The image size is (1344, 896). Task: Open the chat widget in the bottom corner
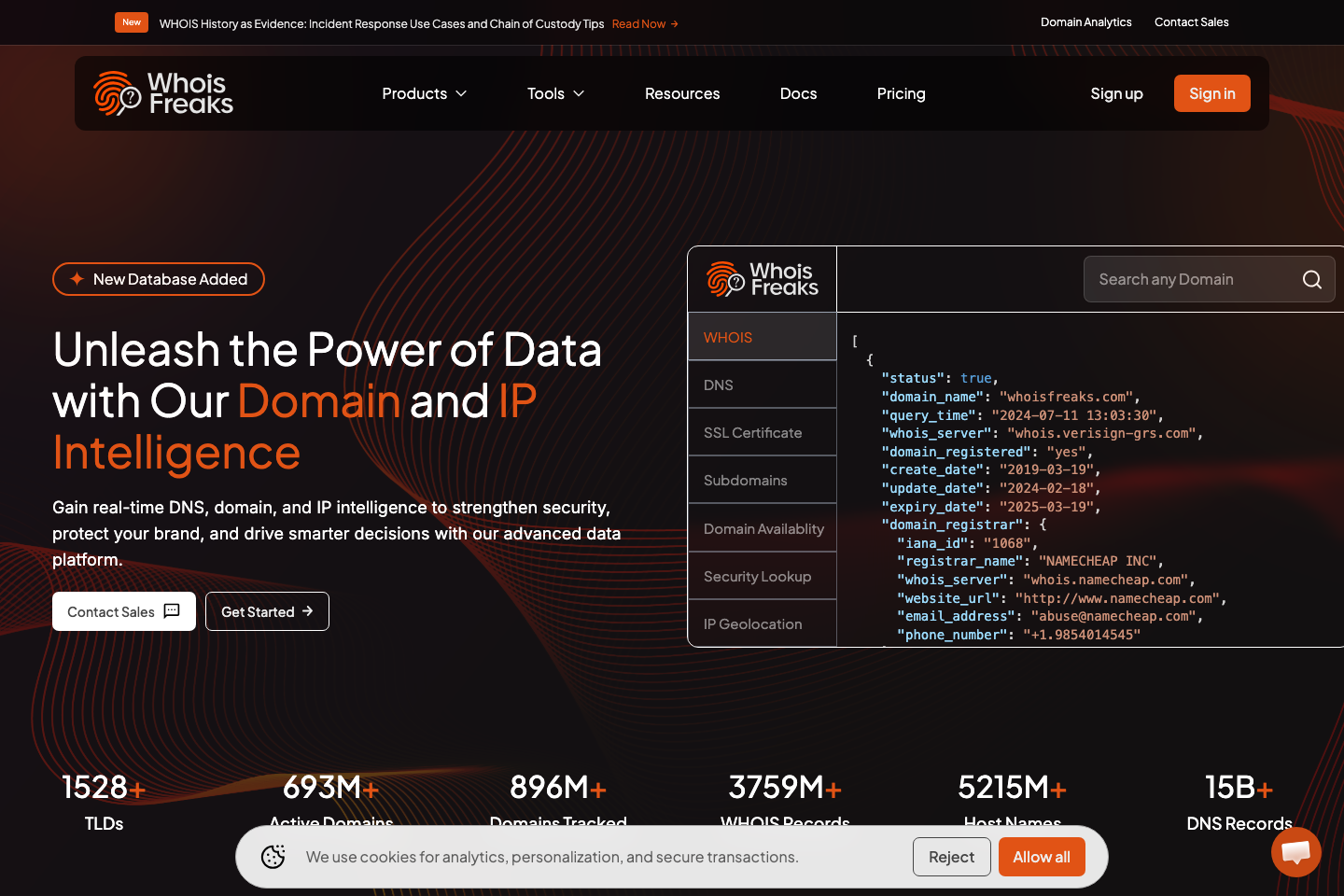coord(1295,851)
